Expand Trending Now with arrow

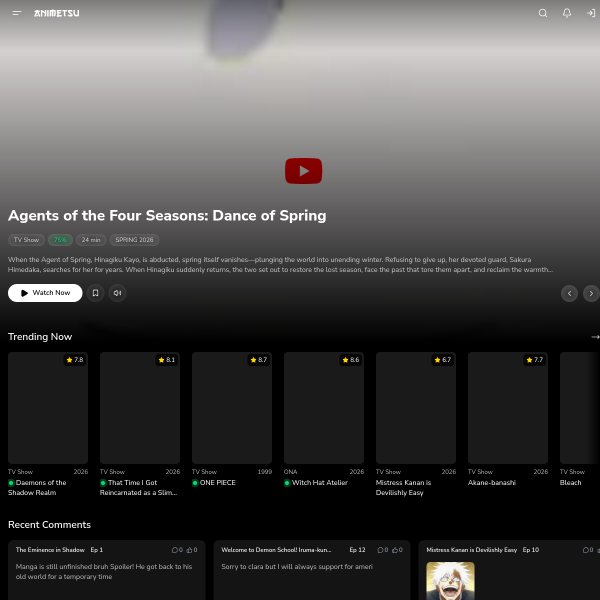[595, 337]
